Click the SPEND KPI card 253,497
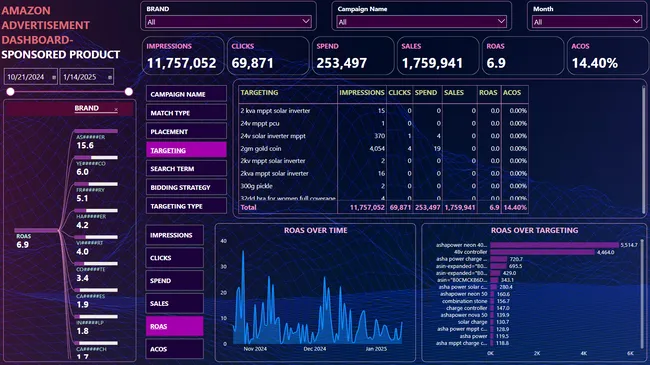The height and width of the screenshot is (365, 650). (x=353, y=56)
